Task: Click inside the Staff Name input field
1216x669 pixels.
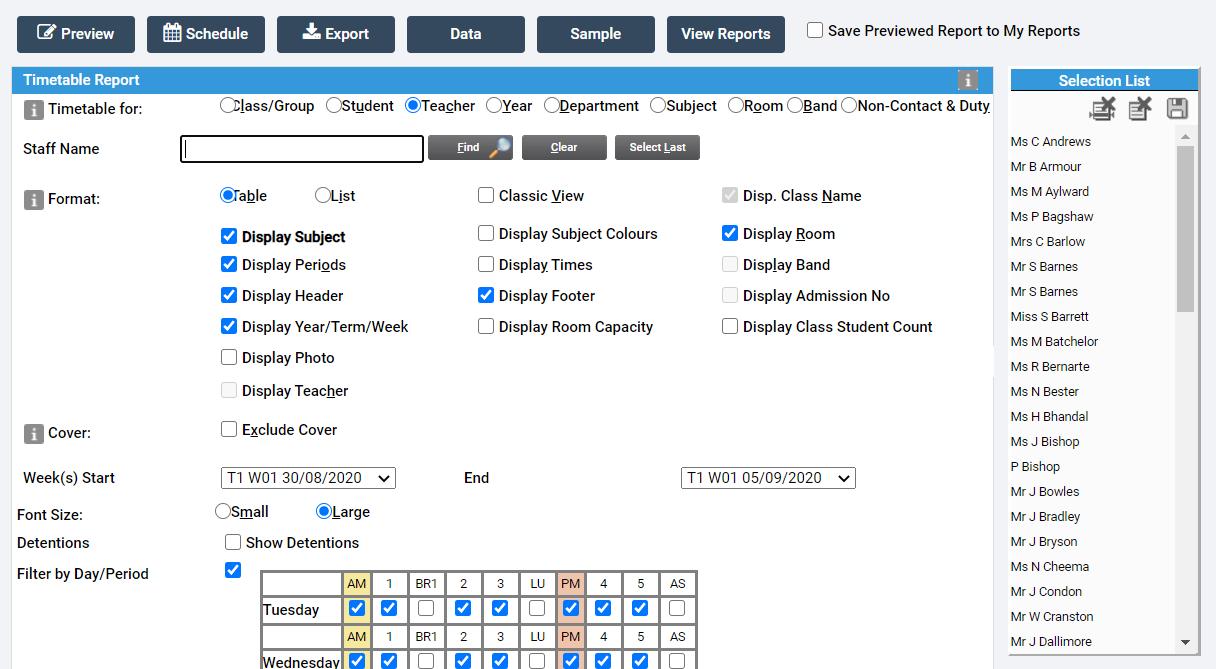Action: click(300, 148)
